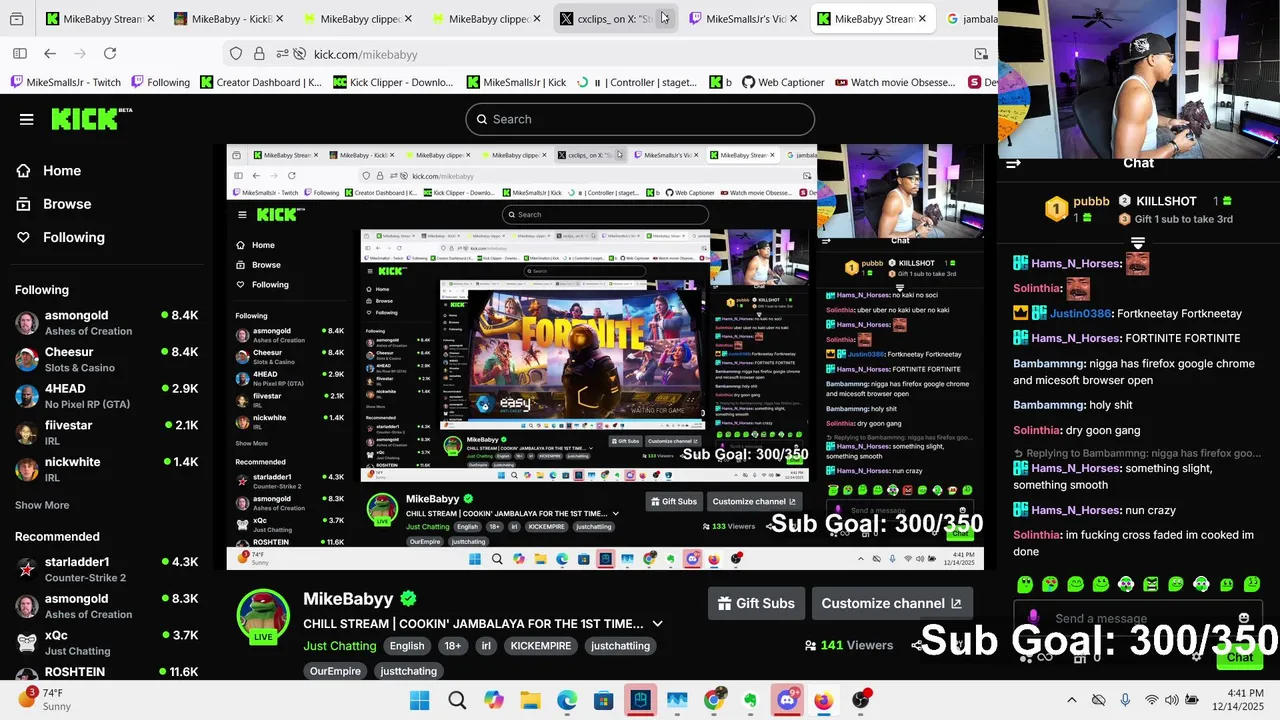The height and width of the screenshot is (720, 1280).
Task: Open the Windows Start menu
Action: 419,700
